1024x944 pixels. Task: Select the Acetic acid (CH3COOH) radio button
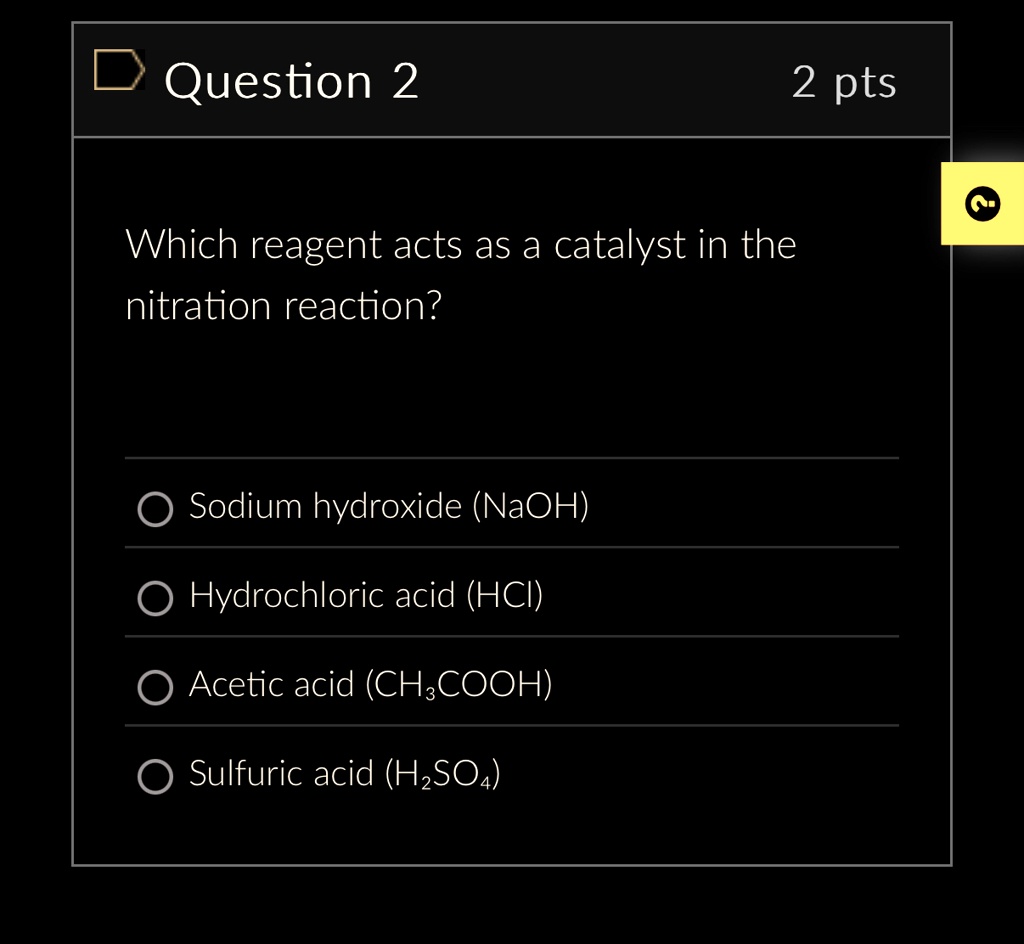[x=155, y=687]
